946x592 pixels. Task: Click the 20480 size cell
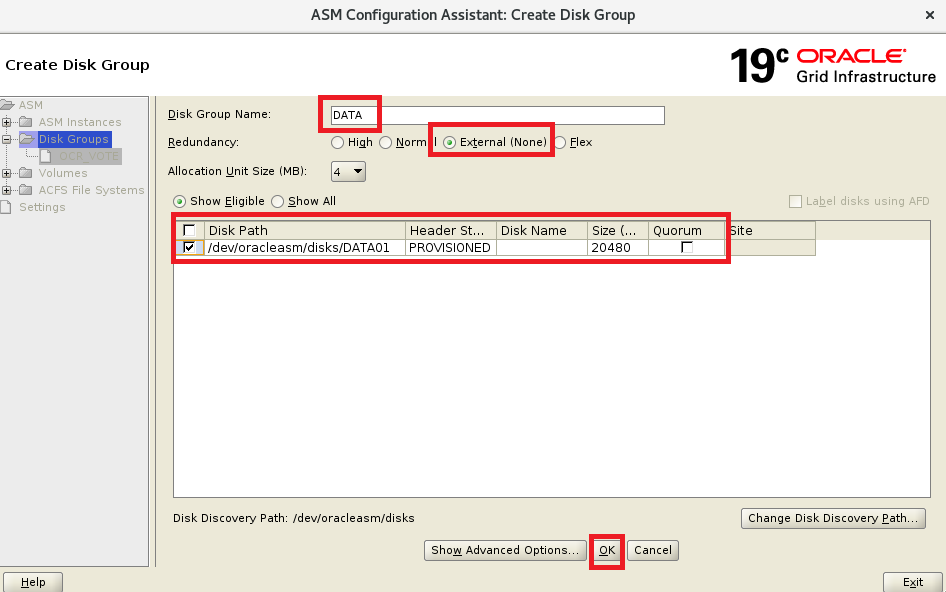[618, 247]
